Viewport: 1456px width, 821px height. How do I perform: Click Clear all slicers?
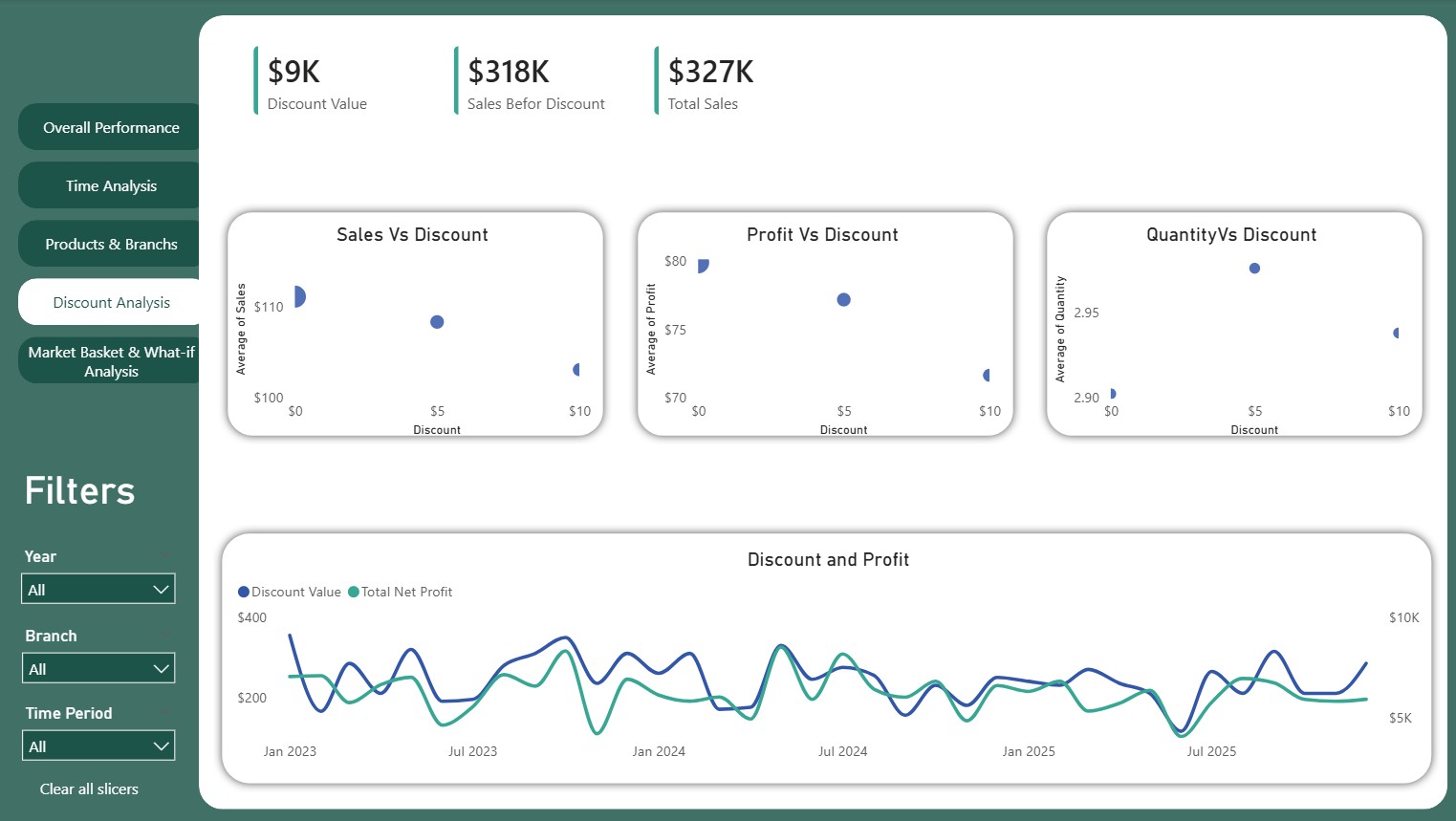[x=89, y=789]
